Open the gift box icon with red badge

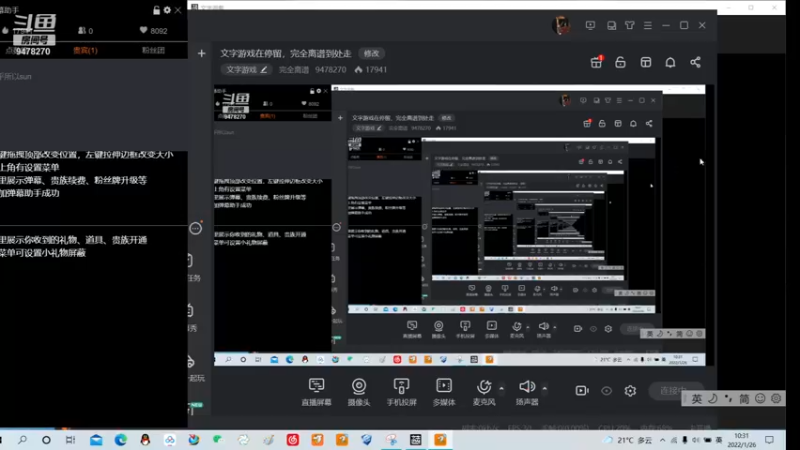596,62
